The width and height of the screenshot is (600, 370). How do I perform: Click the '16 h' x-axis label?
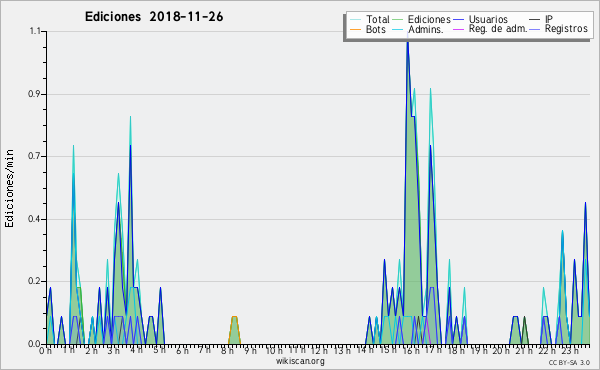coord(411,350)
